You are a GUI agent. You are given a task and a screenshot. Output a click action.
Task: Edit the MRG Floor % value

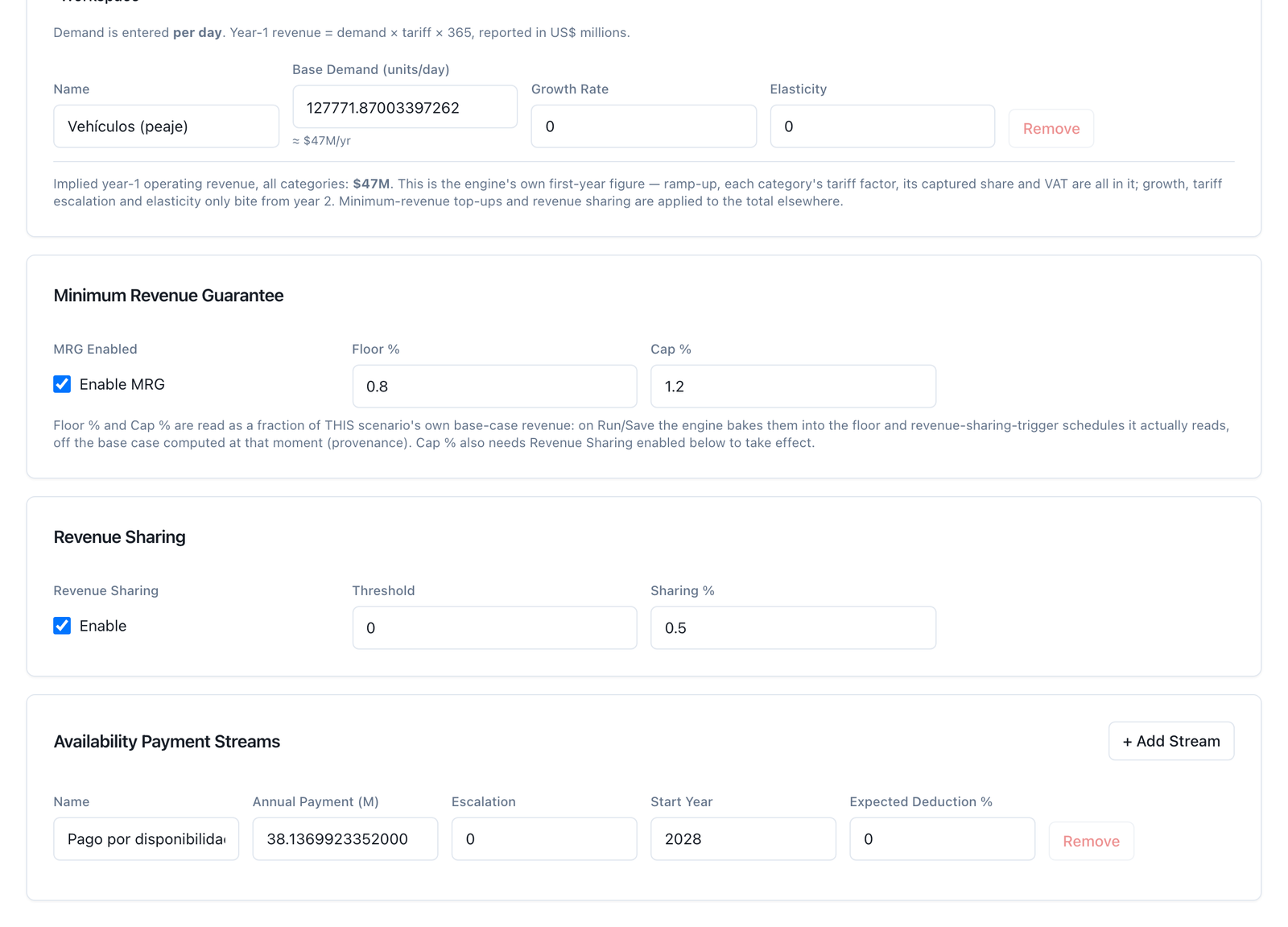(494, 387)
